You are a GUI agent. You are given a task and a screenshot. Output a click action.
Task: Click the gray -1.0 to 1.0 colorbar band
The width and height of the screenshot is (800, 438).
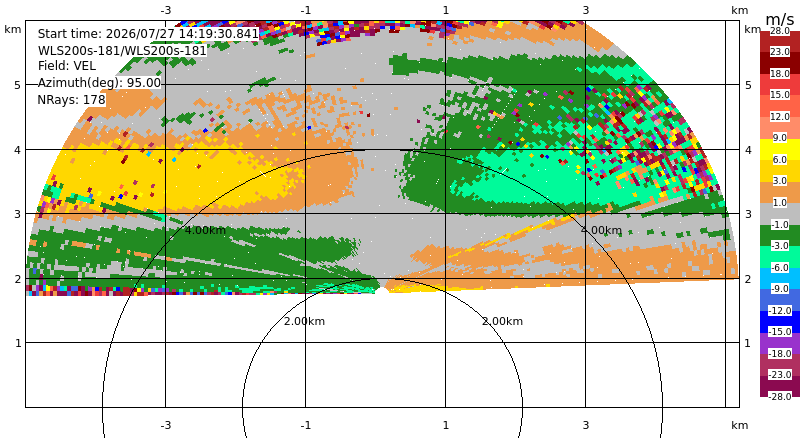(780, 214)
